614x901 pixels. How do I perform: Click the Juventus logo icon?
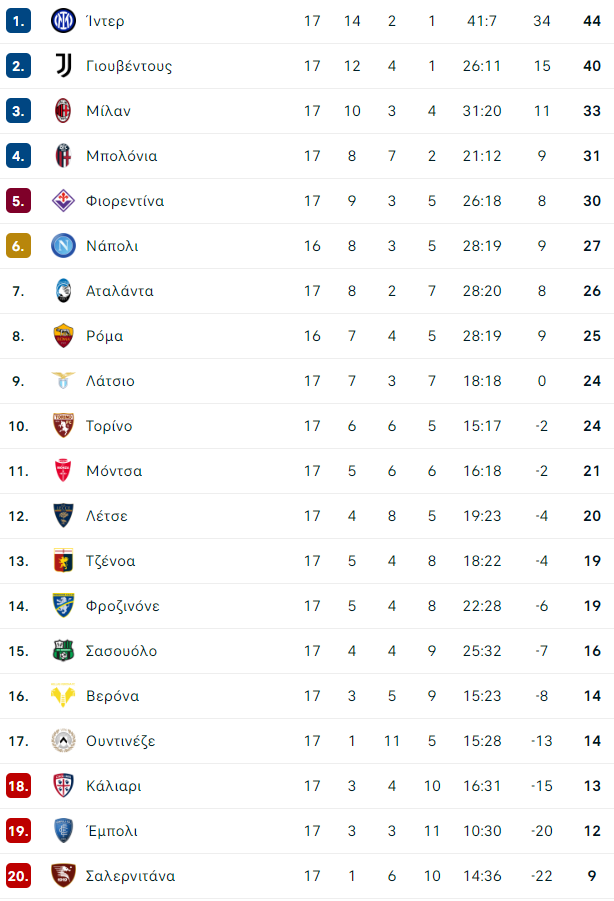click(63, 66)
